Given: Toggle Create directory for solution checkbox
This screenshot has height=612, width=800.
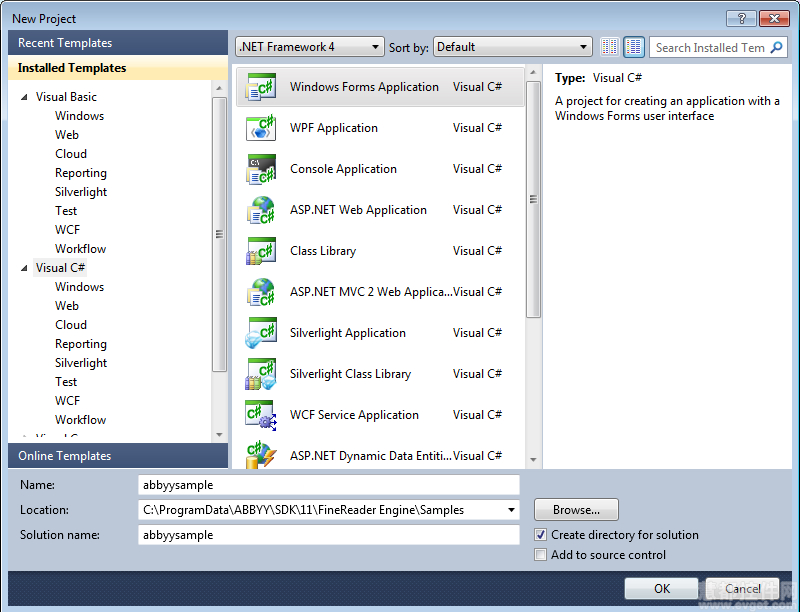Looking at the screenshot, I should pos(540,534).
